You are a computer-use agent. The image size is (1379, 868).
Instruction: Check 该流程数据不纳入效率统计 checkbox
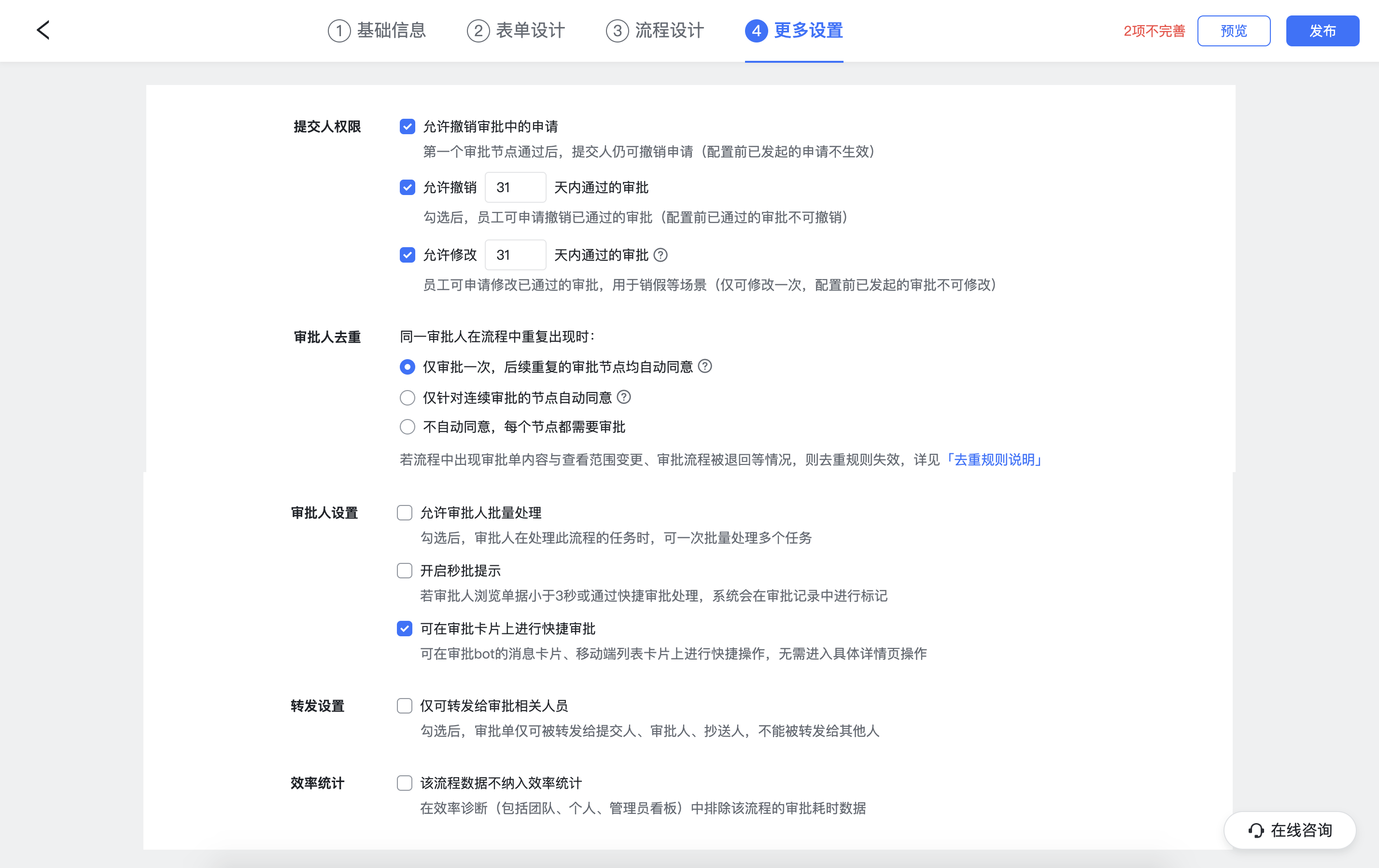click(405, 783)
